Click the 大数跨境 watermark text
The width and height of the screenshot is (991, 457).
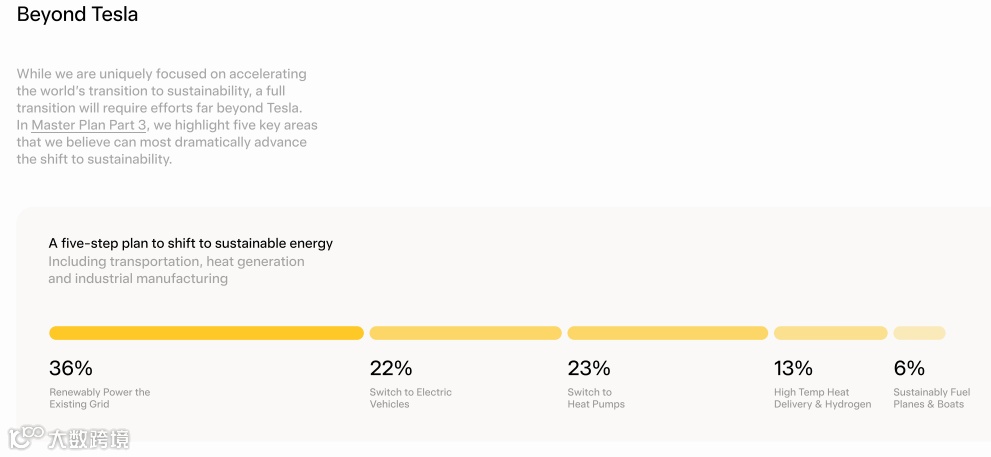88,439
